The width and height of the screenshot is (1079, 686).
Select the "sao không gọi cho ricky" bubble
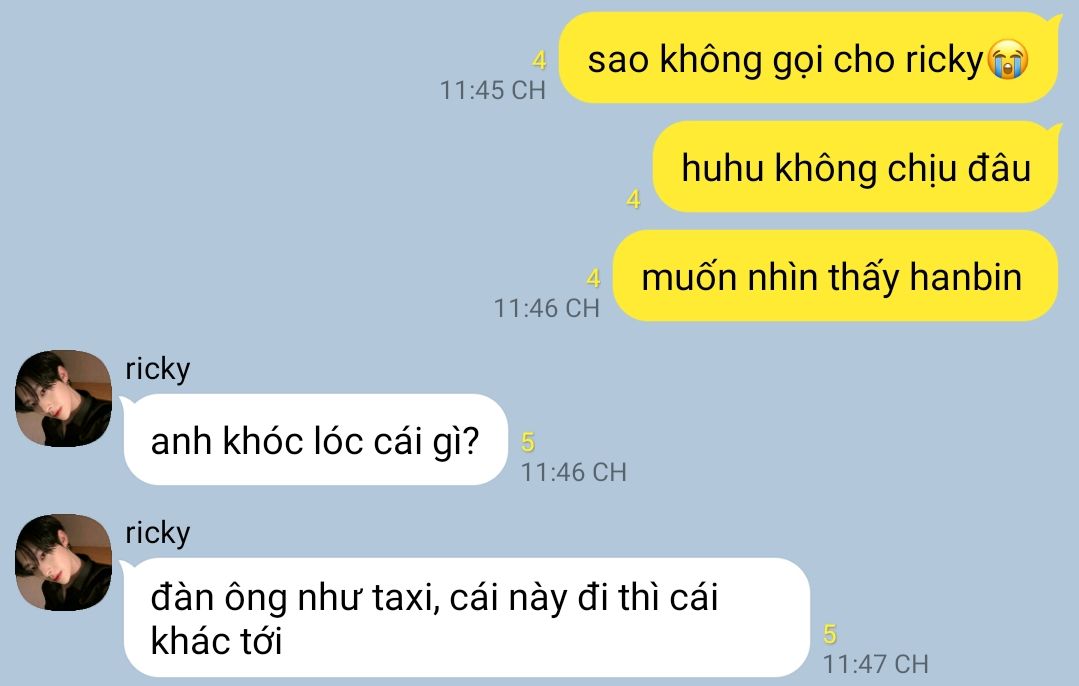click(809, 58)
